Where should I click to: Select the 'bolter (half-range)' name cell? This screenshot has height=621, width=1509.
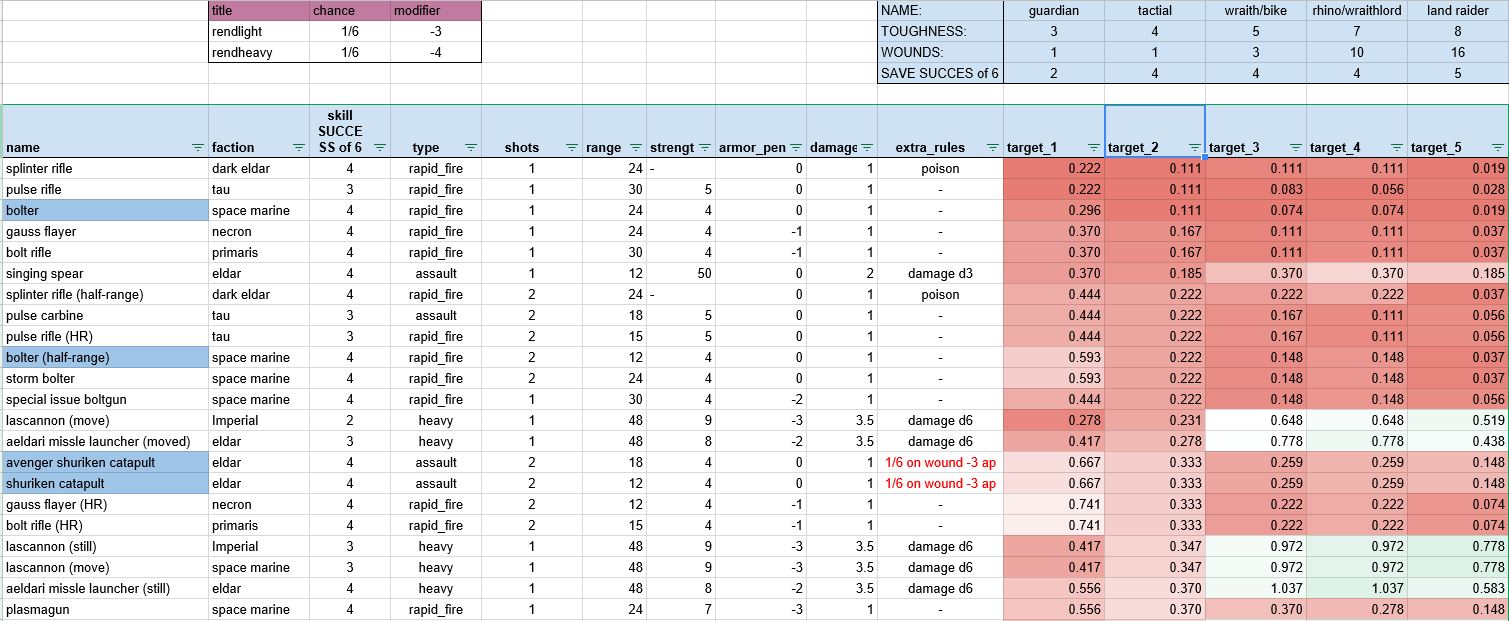point(105,357)
